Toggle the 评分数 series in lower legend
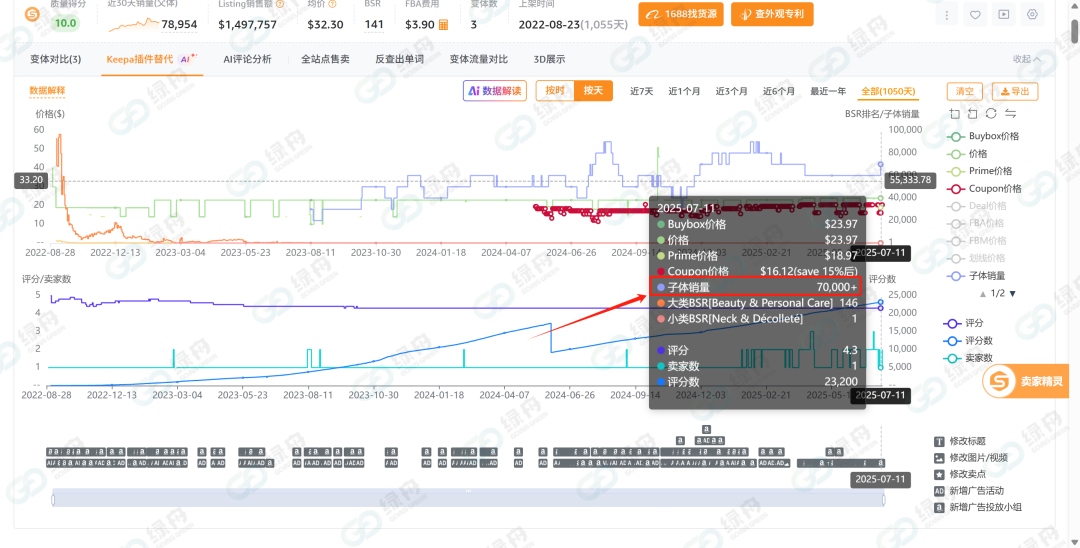Viewport: 1080px width, 548px height. pos(968,341)
